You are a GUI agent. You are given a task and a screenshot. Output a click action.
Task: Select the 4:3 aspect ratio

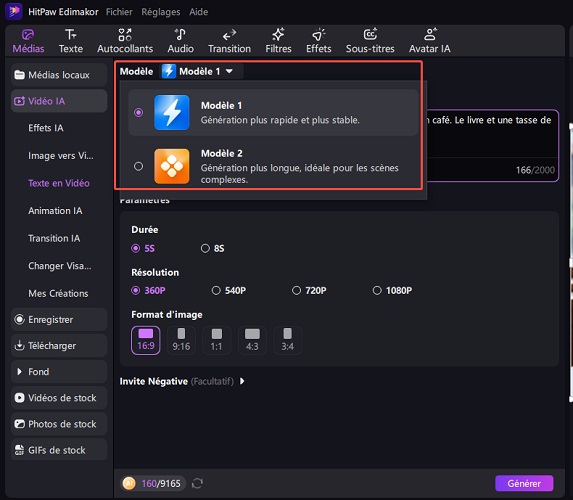[x=252, y=340]
